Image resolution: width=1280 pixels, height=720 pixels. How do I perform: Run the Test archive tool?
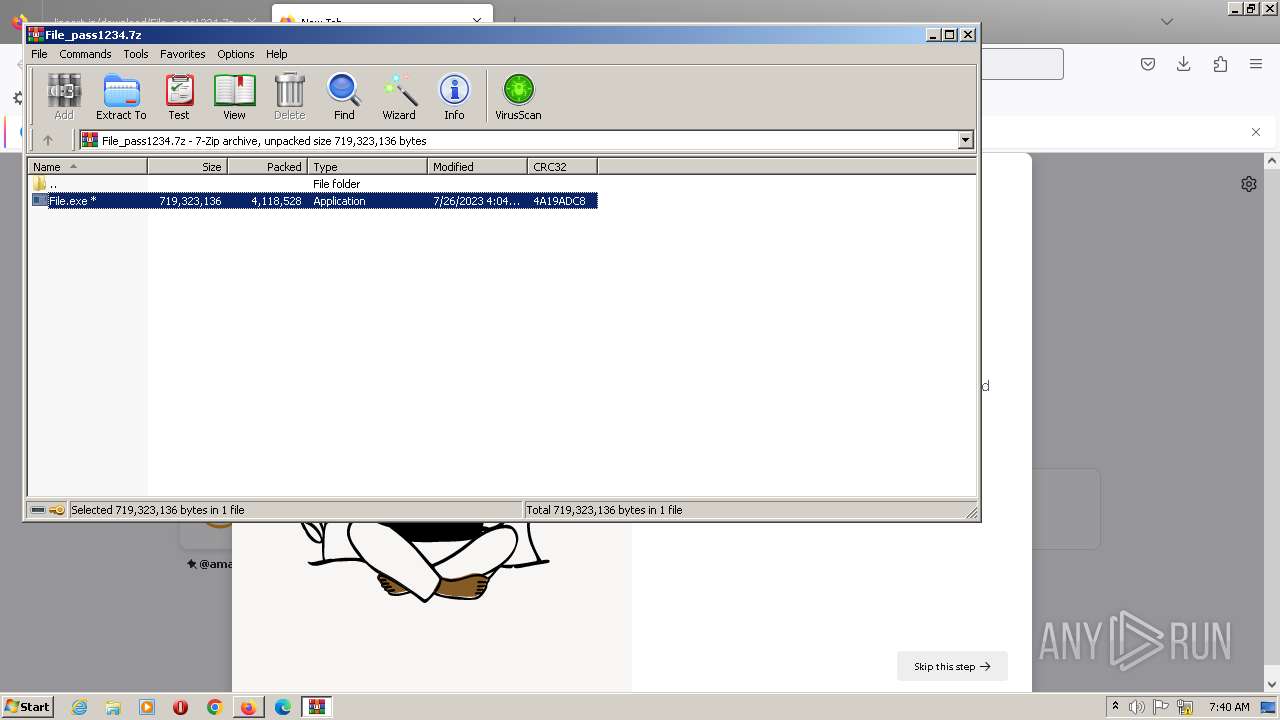click(x=179, y=97)
